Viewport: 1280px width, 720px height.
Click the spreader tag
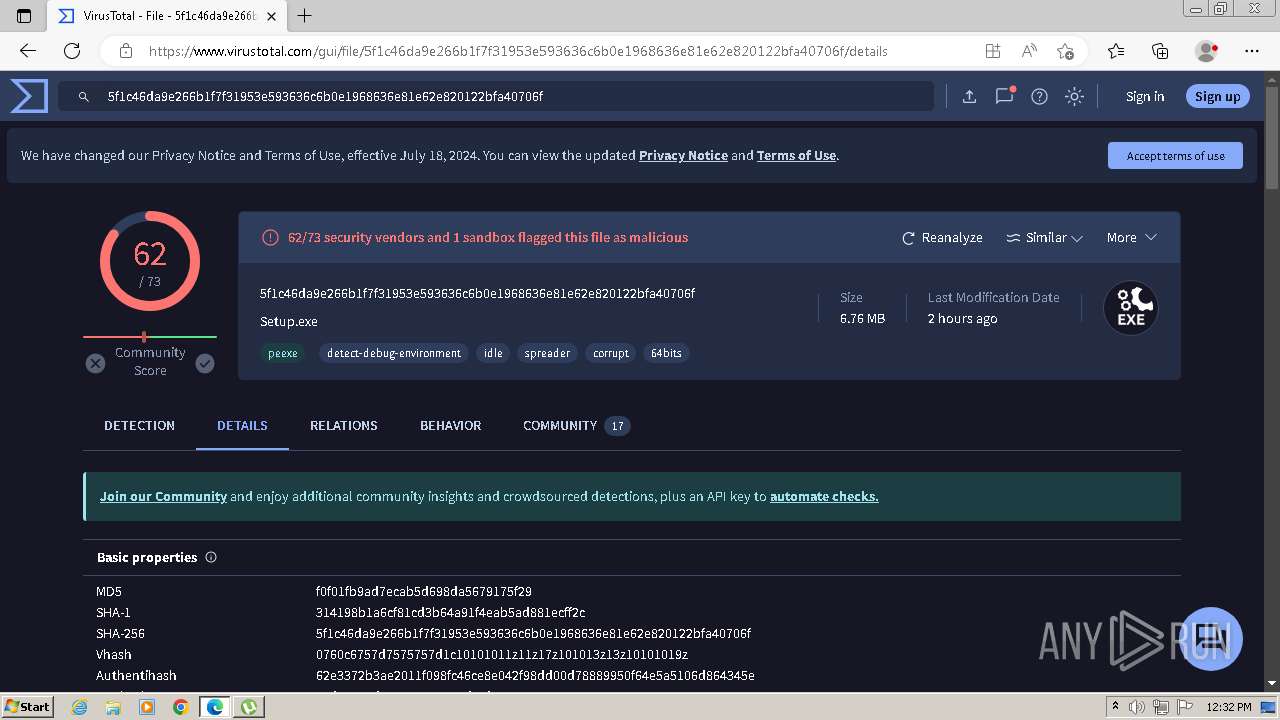click(x=547, y=353)
